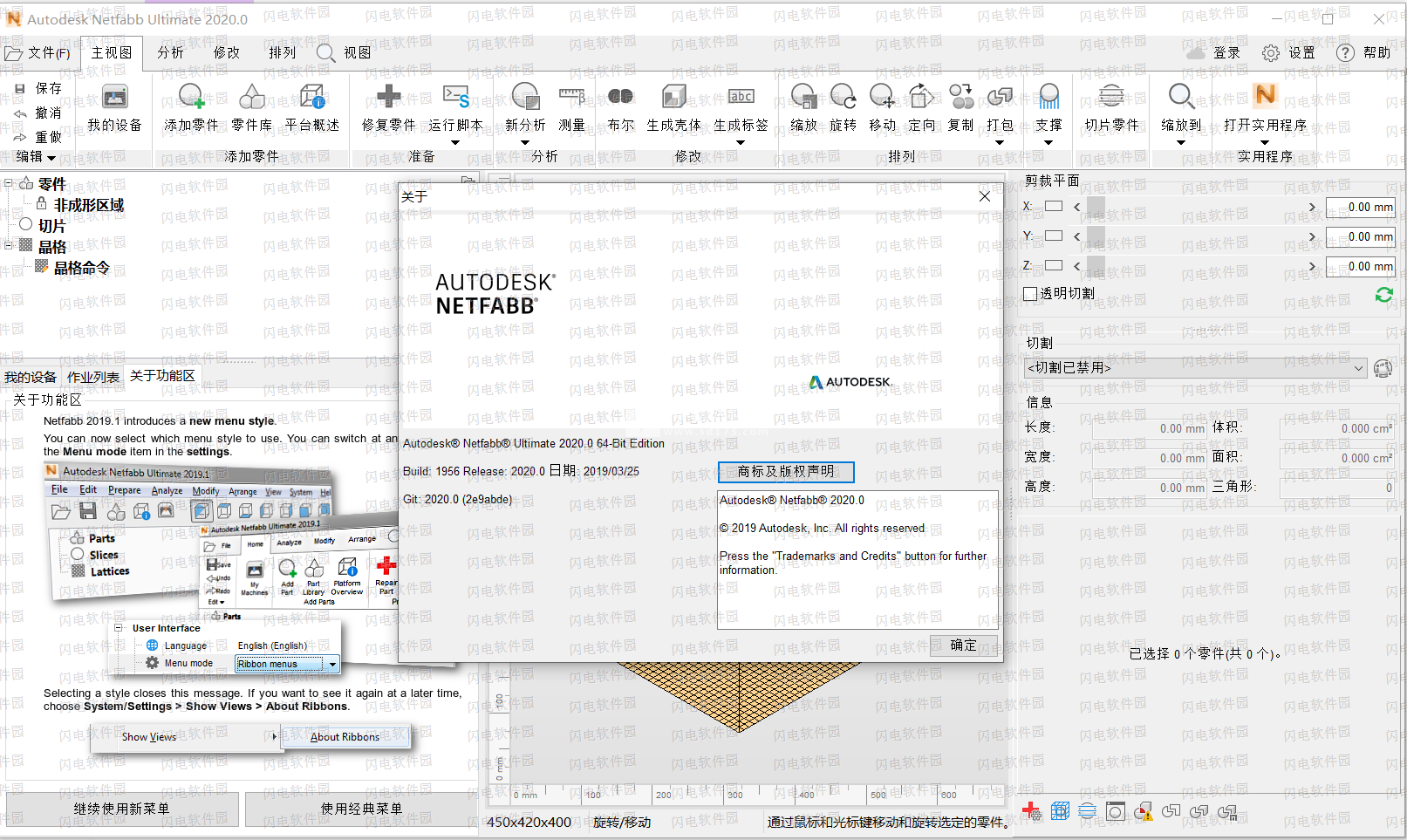Open 设置 settings

point(1289,53)
